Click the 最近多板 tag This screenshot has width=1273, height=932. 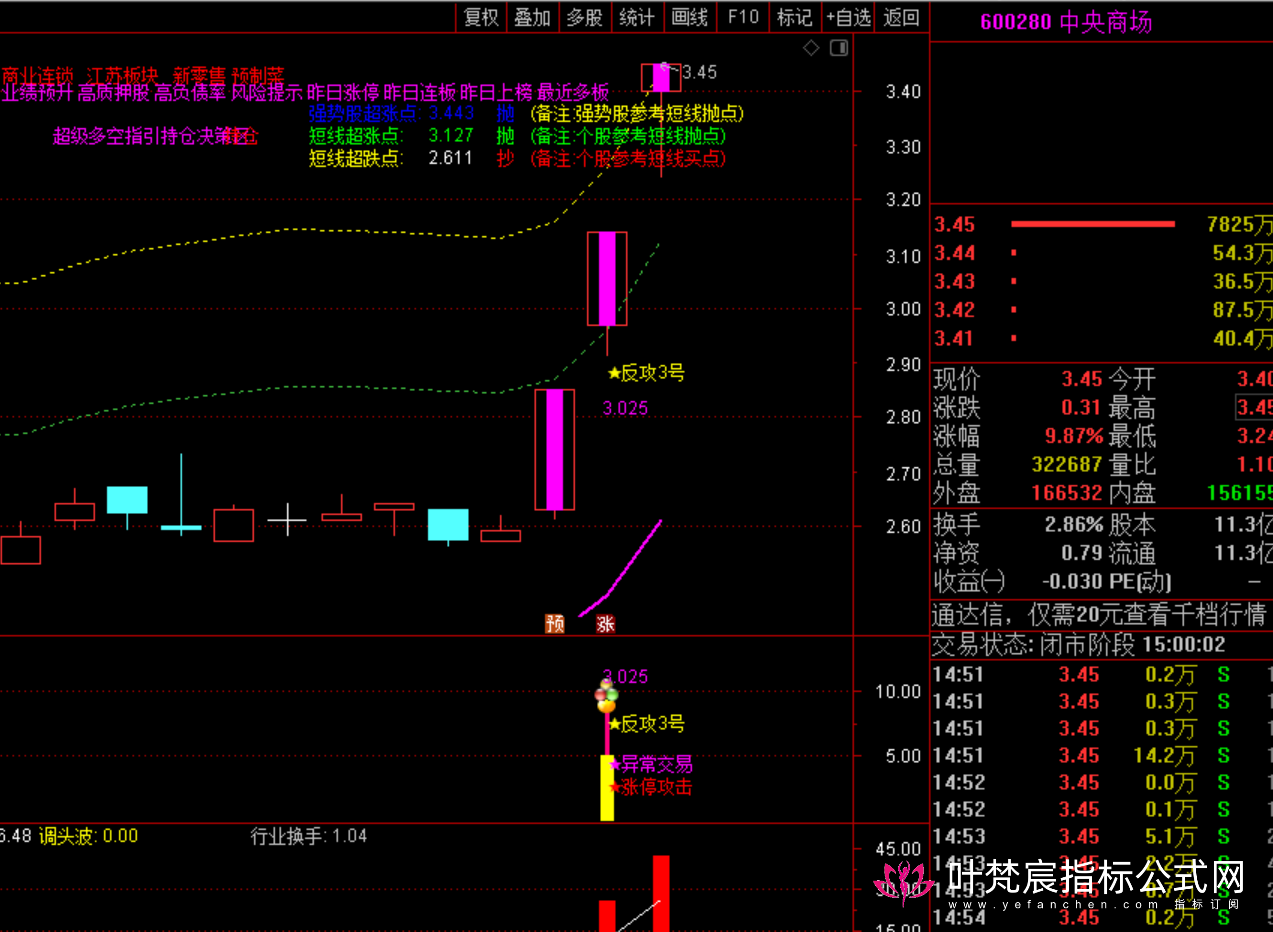click(573, 93)
